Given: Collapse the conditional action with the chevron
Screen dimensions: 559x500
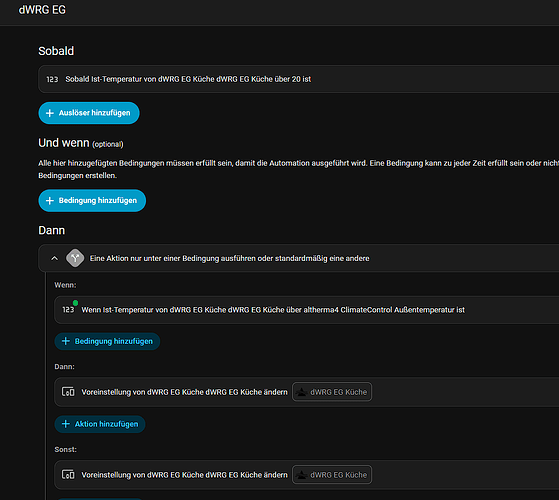Looking at the screenshot, I should pyautogui.click(x=54, y=258).
